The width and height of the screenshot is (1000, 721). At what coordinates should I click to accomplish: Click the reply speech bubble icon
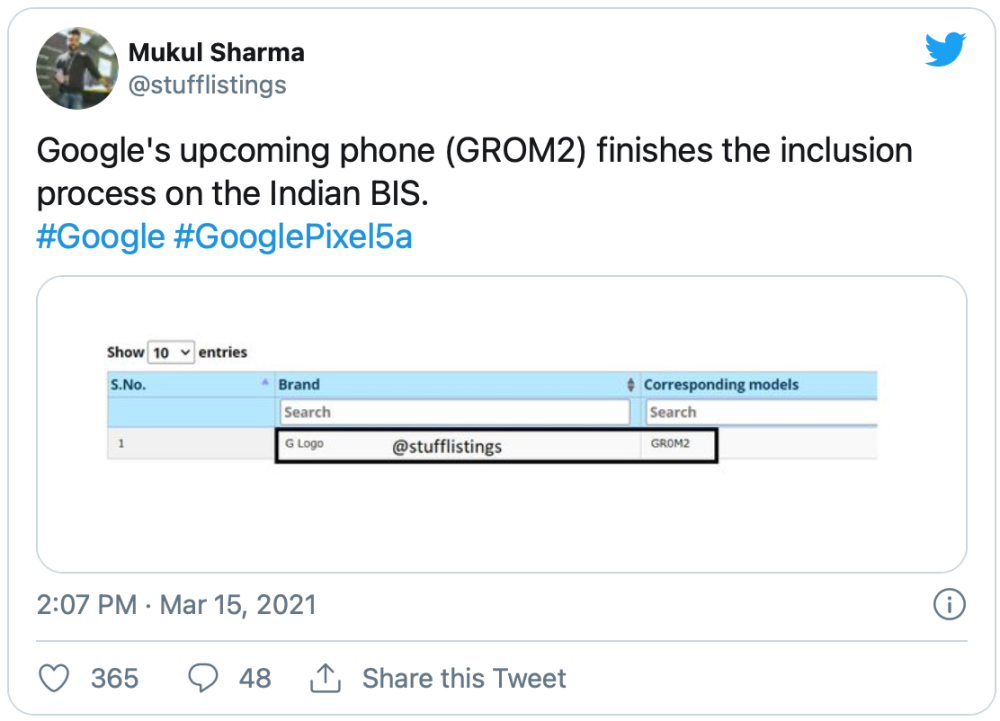[204, 678]
